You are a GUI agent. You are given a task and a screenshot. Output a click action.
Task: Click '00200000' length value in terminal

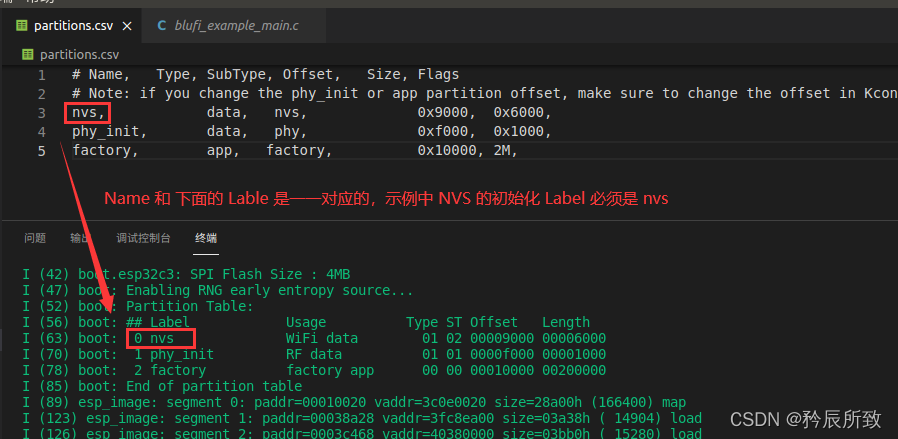tap(574, 370)
